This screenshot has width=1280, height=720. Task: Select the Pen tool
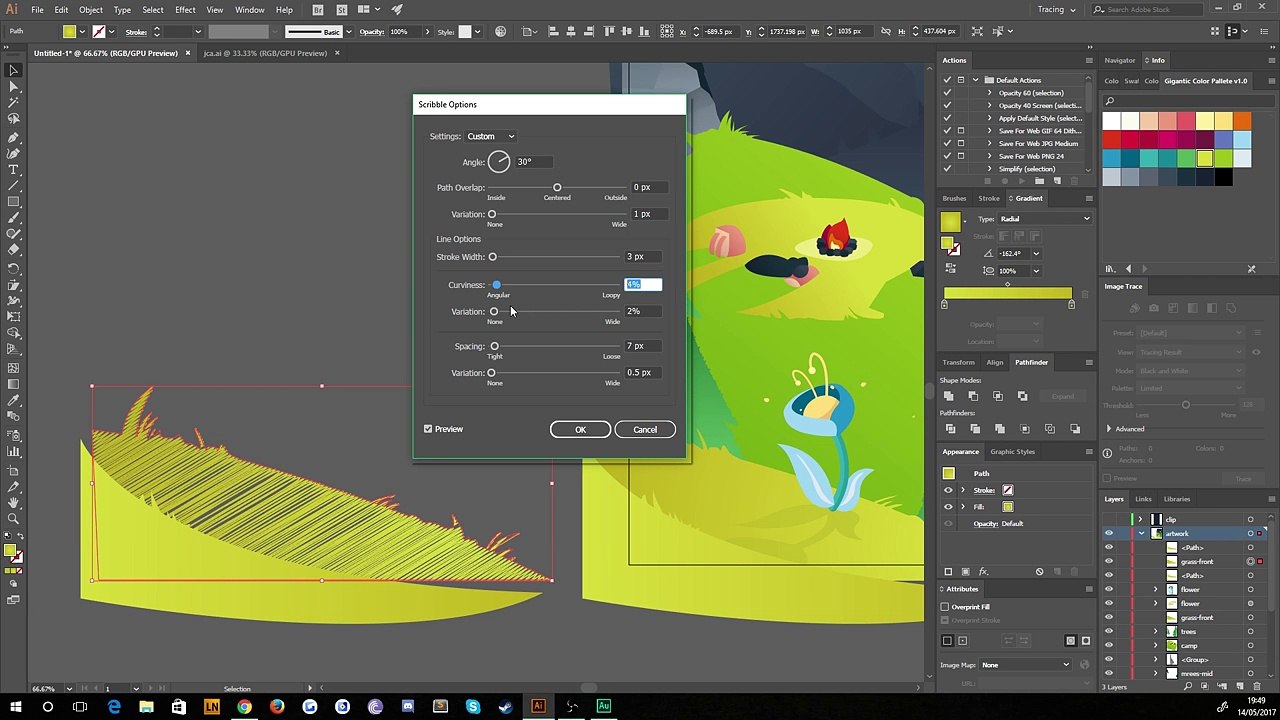pos(14,137)
